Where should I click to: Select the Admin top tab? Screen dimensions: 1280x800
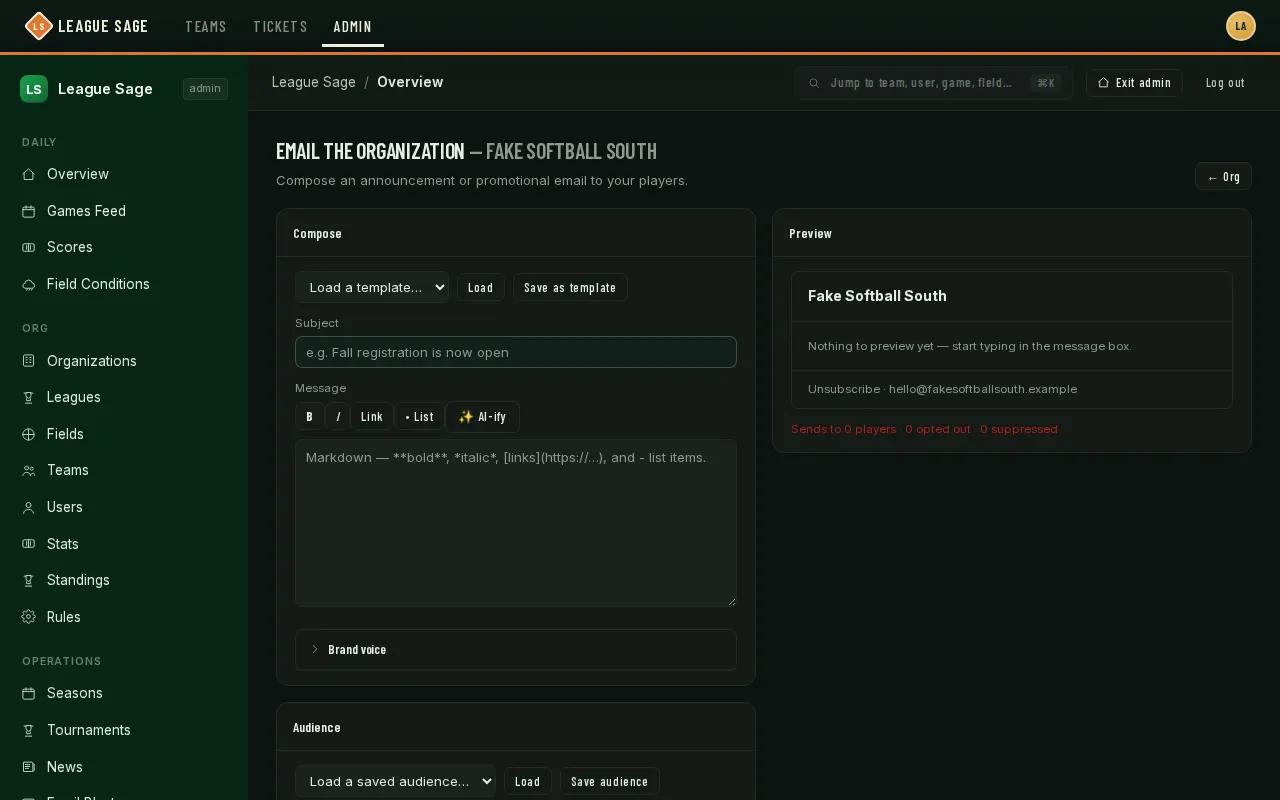353,26
